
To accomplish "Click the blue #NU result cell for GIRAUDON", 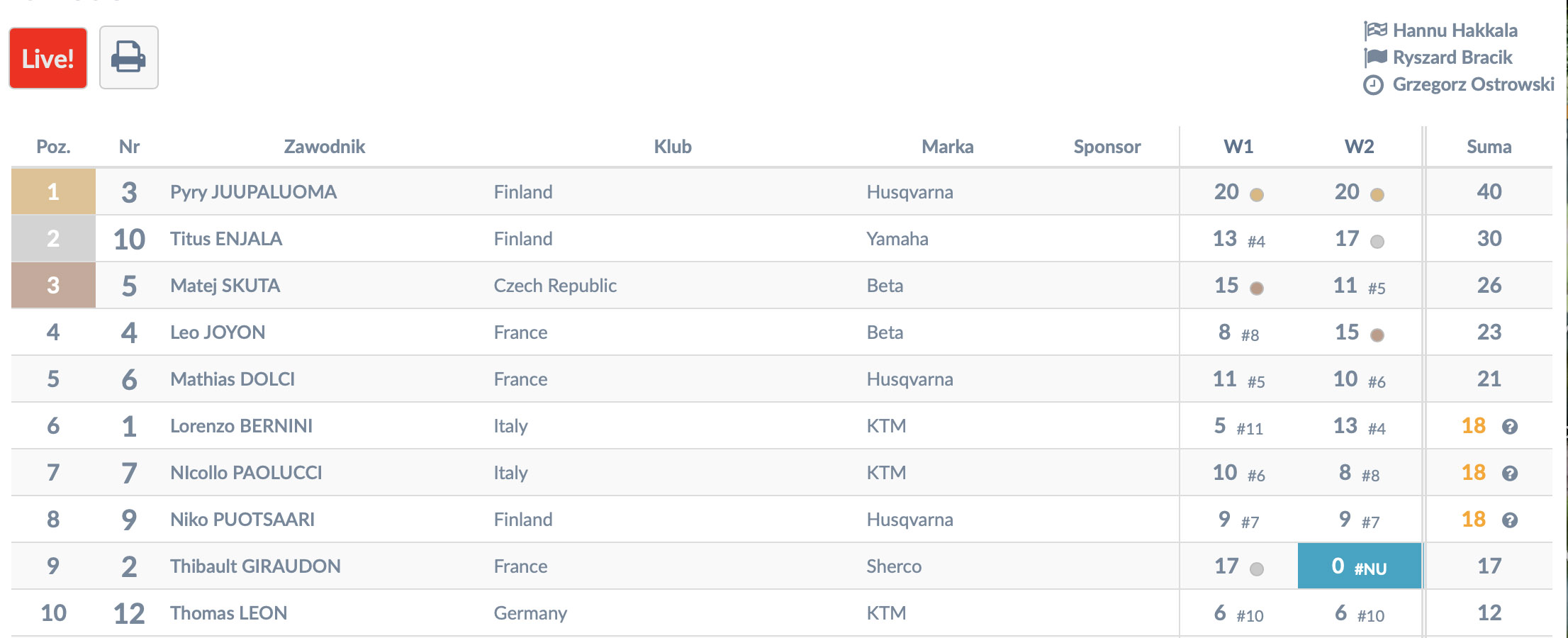I will click(x=1359, y=566).
